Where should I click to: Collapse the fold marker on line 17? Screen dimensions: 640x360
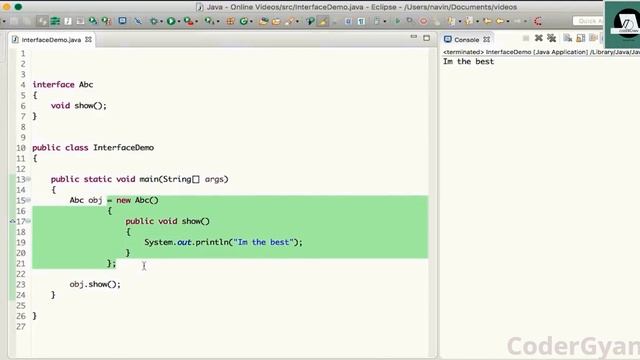point(28,221)
